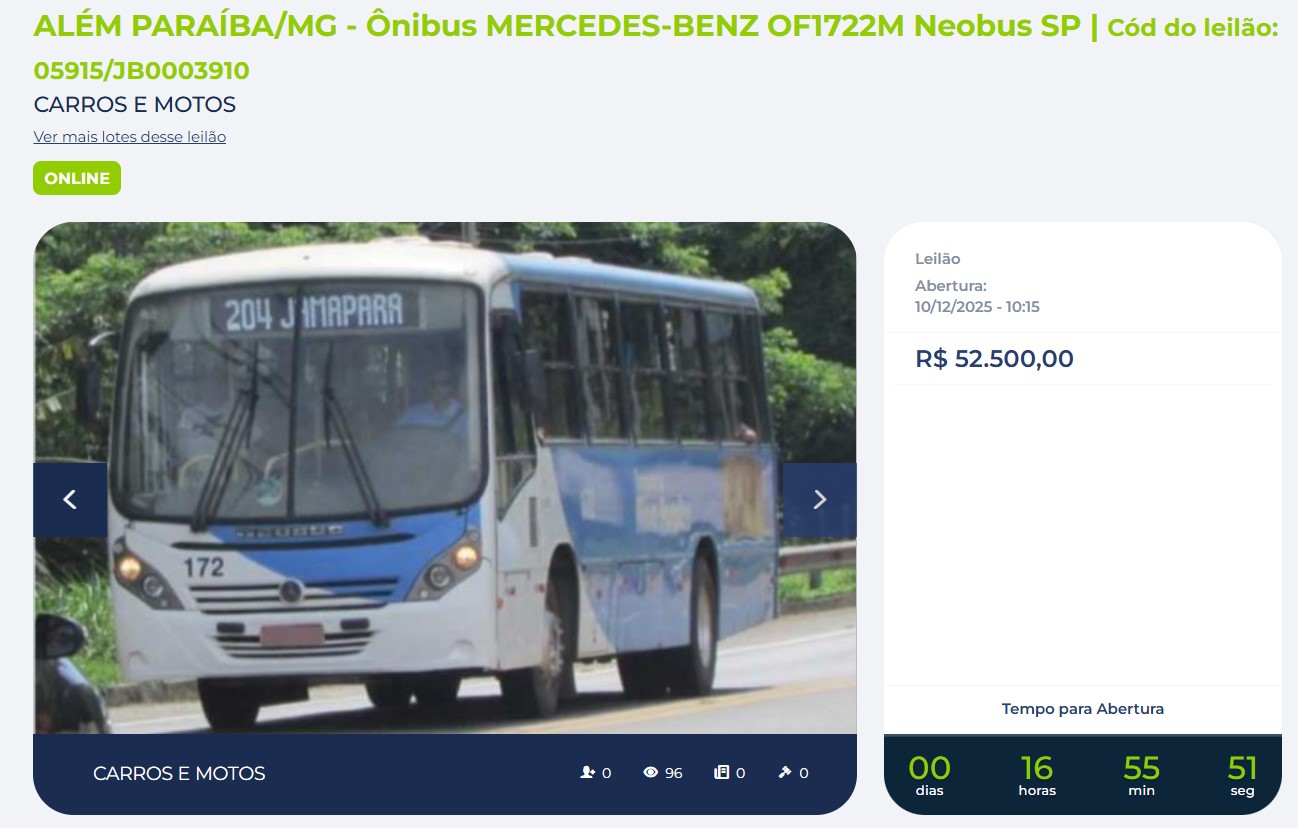Click CARROS E MOTOS label in photo footer
The height and width of the screenshot is (828, 1298).
coord(179,773)
